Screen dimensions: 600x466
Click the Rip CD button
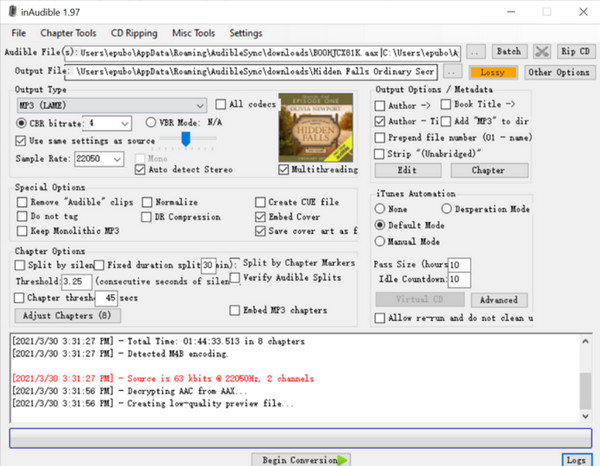click(575, 51)
